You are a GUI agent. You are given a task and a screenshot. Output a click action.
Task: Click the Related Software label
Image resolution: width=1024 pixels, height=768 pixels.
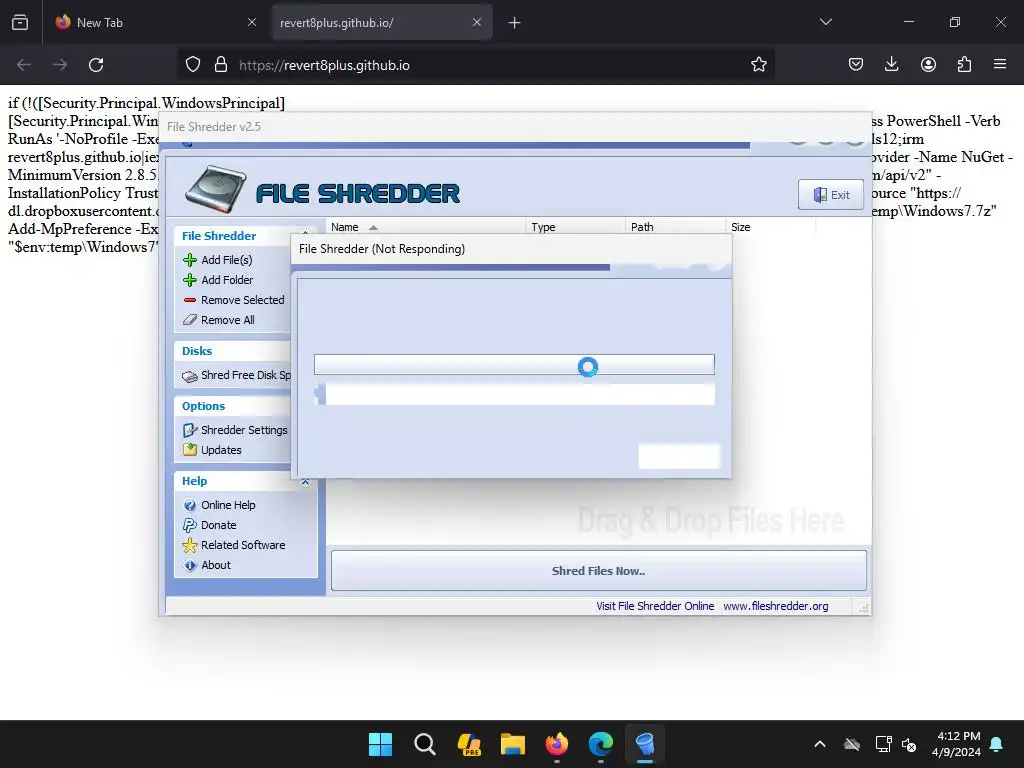243,545
